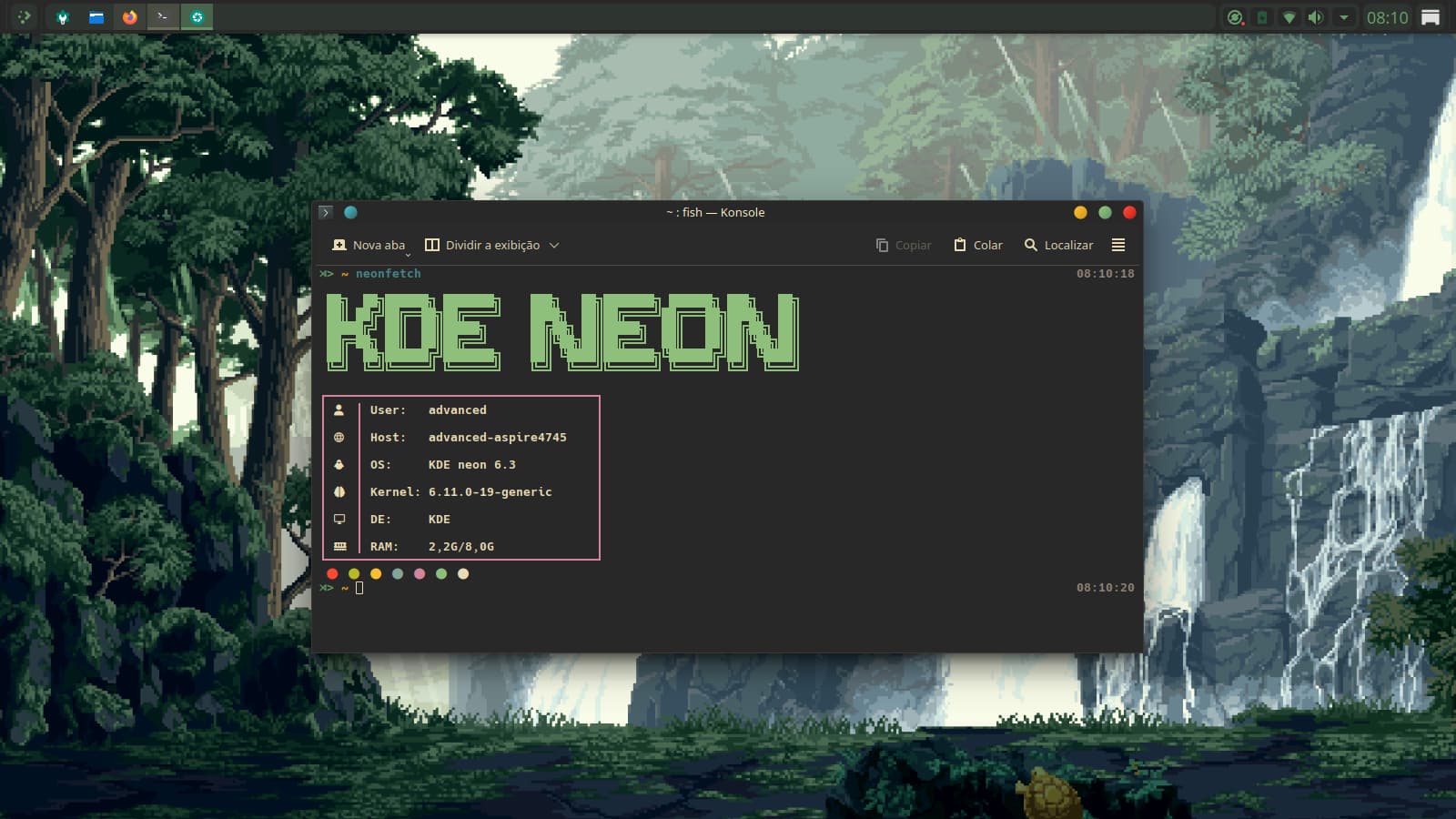Expand hidden system tray icons arrow
Viewport: 1456px width, 819px height.
[1343, 17]
